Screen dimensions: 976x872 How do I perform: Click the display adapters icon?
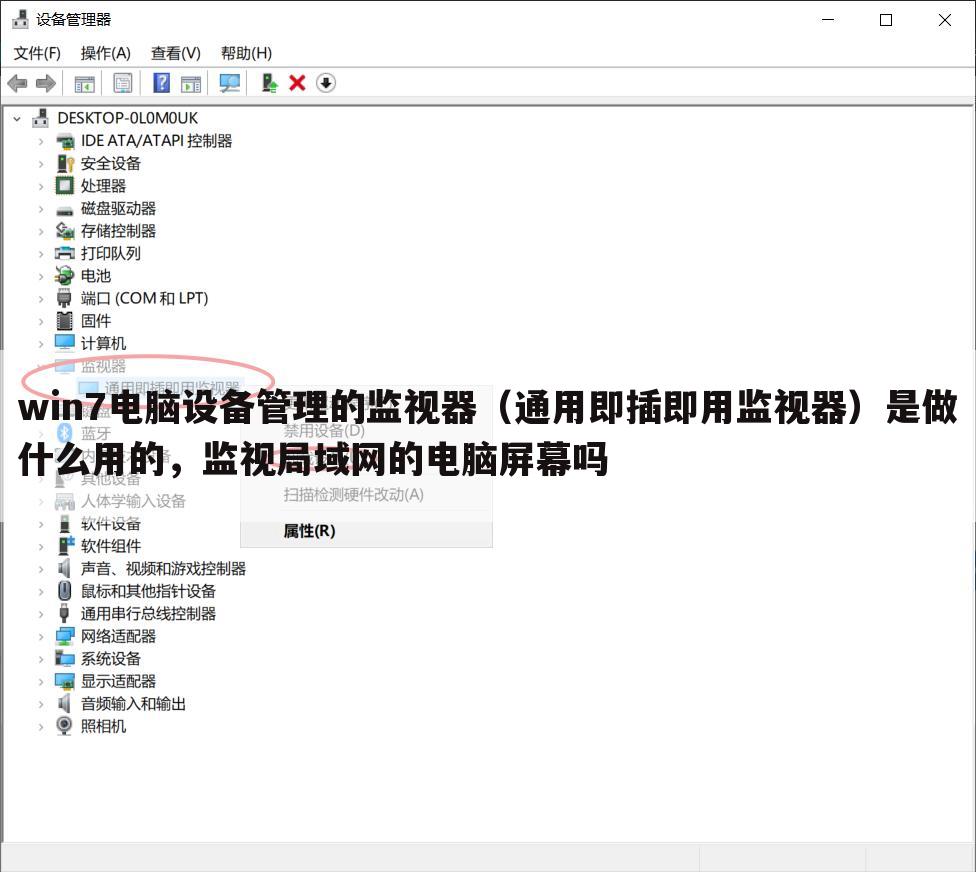coord(65,681)
